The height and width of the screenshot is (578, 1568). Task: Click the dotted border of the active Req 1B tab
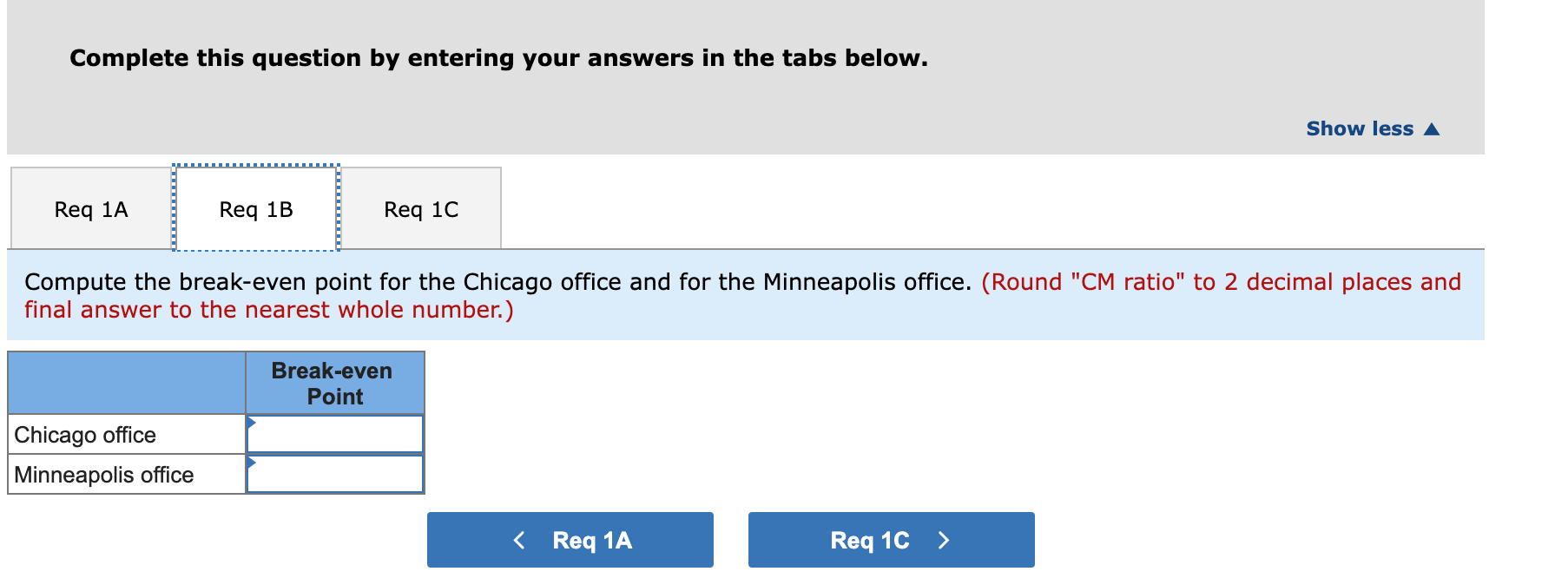click(x=256, y=165)
